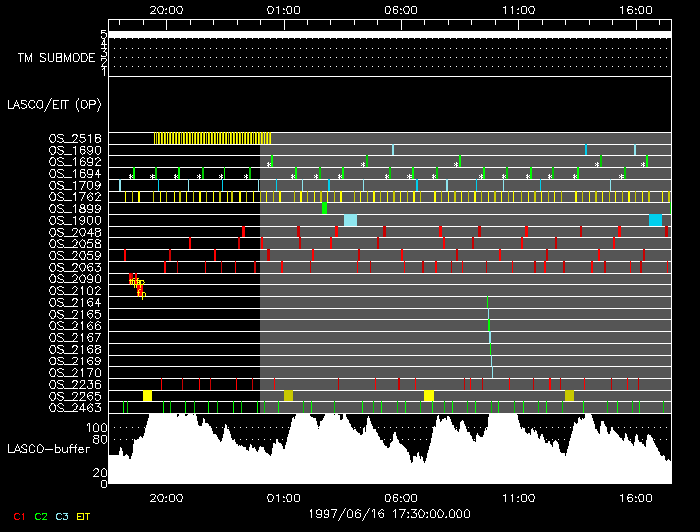Viewport: 700px width, 532px height.
Task: Click the green block in the OS_1899 row
Action: [325, 208]
